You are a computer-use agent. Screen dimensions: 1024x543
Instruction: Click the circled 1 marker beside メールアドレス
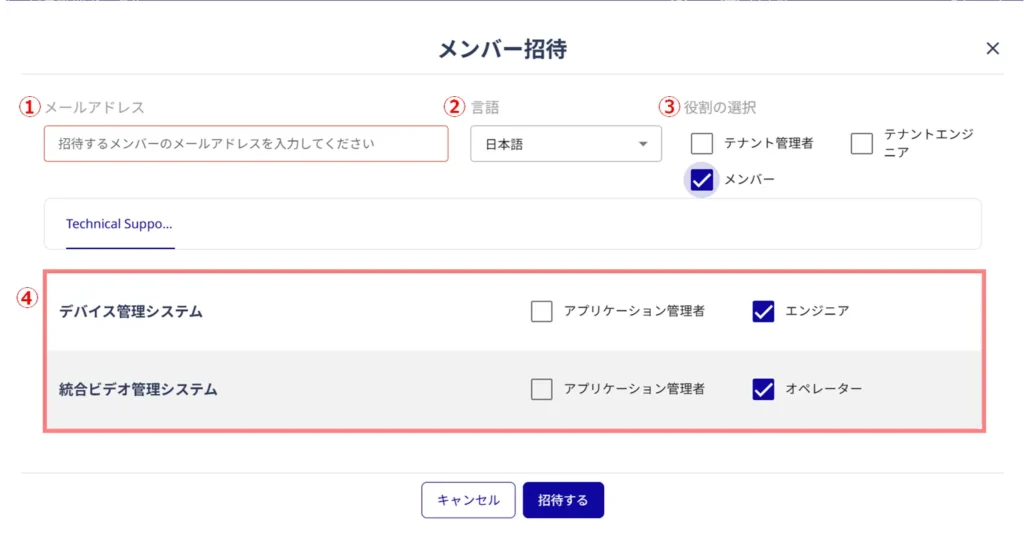pos(31,106)
